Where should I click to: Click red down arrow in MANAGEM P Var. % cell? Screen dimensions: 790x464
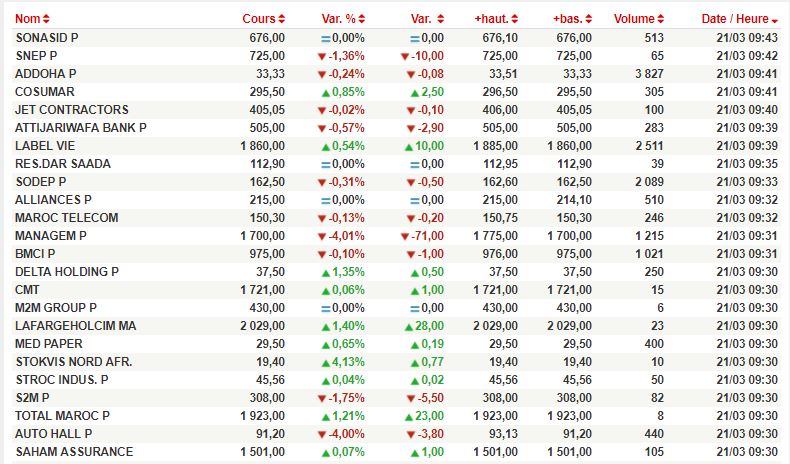[322, 236]
